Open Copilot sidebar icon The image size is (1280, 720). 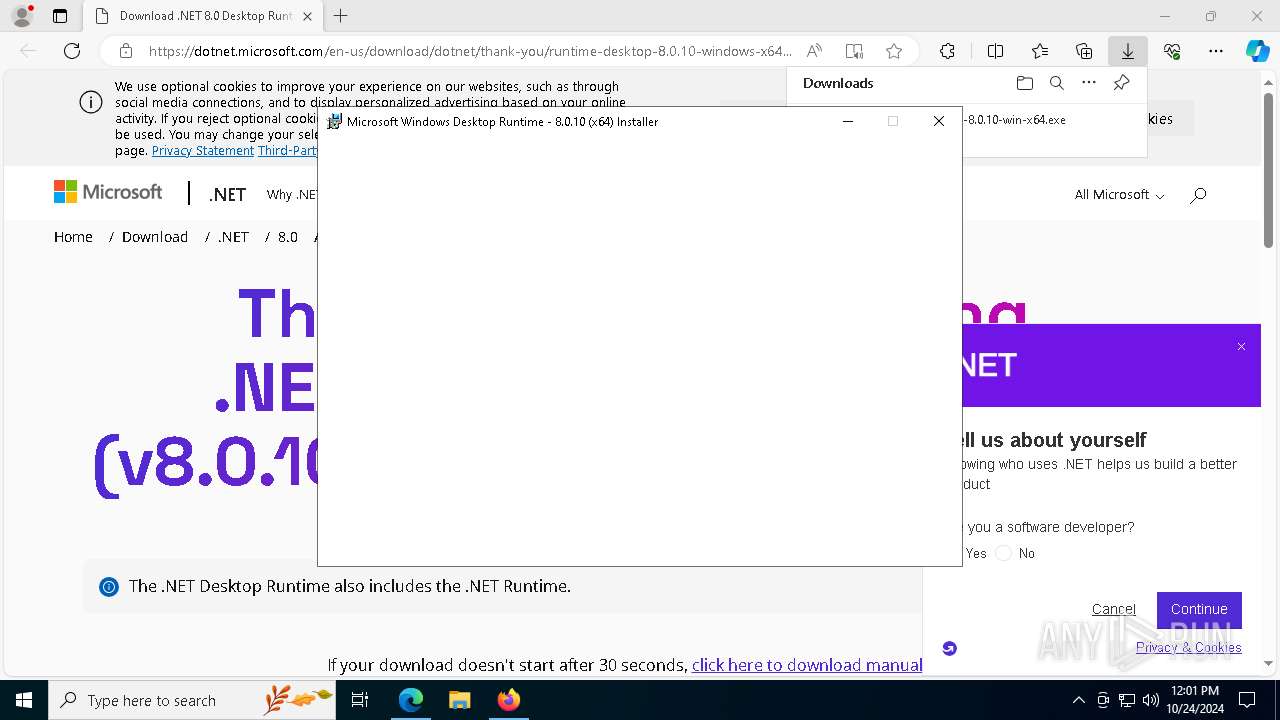pos(1257,51)
